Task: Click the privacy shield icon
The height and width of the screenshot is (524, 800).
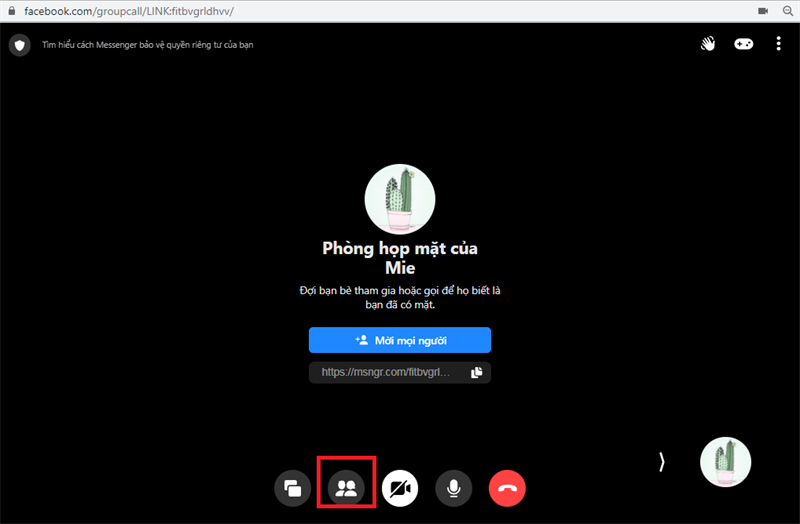Action: click(20, 45)
